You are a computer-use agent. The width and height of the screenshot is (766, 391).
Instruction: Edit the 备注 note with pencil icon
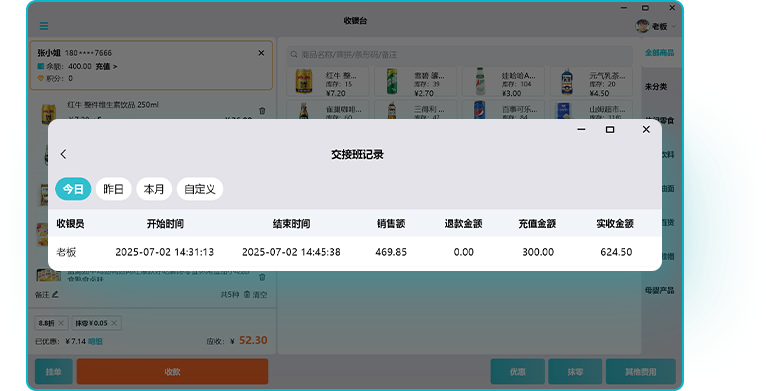click(55, 294)
